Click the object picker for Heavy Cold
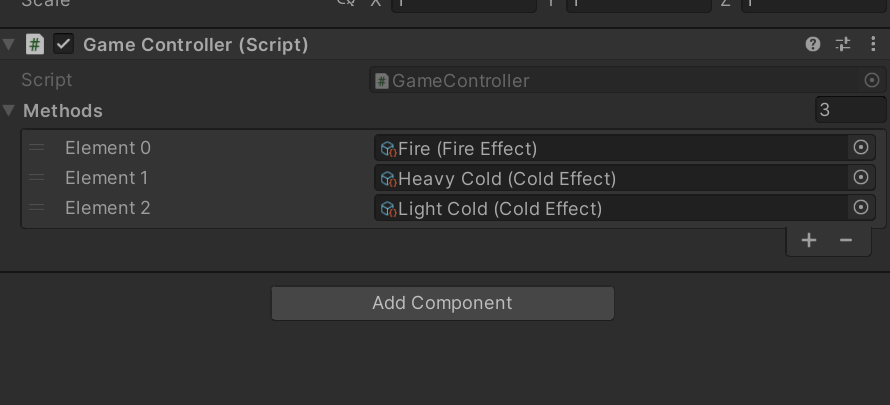The image size is (890, 405). point(860,178)
